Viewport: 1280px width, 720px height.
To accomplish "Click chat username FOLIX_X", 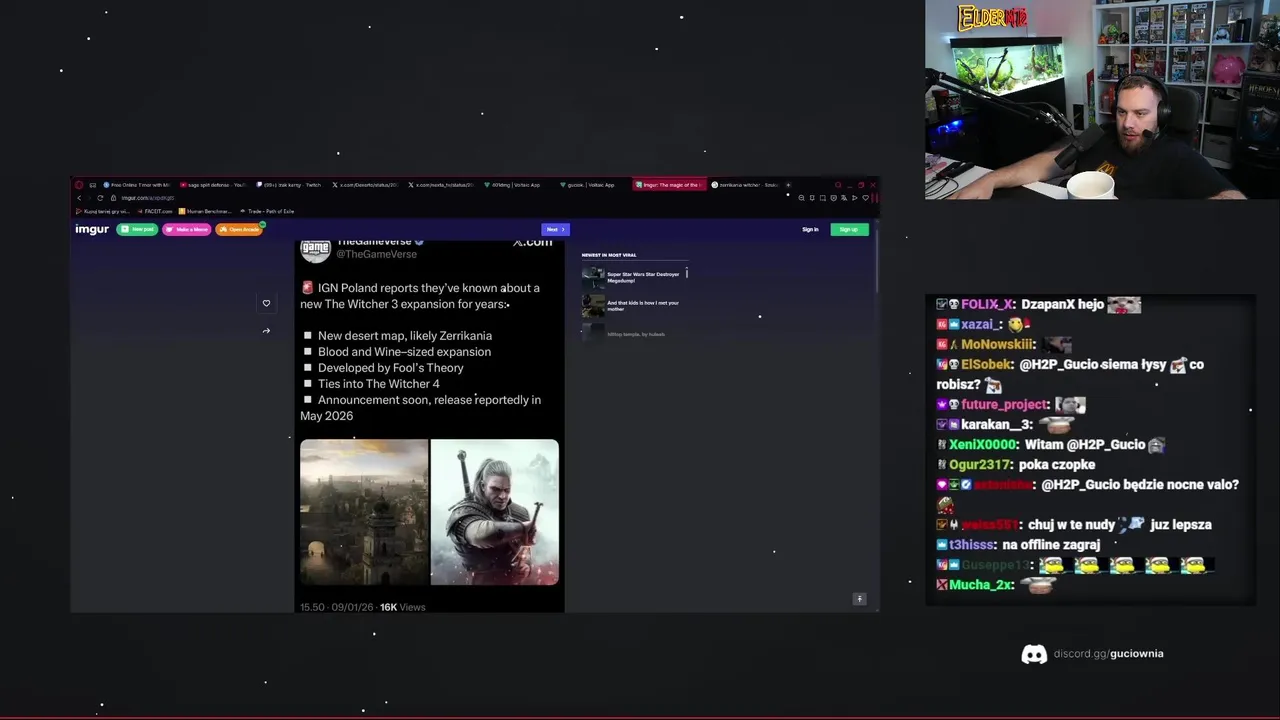I will point(988,304).
